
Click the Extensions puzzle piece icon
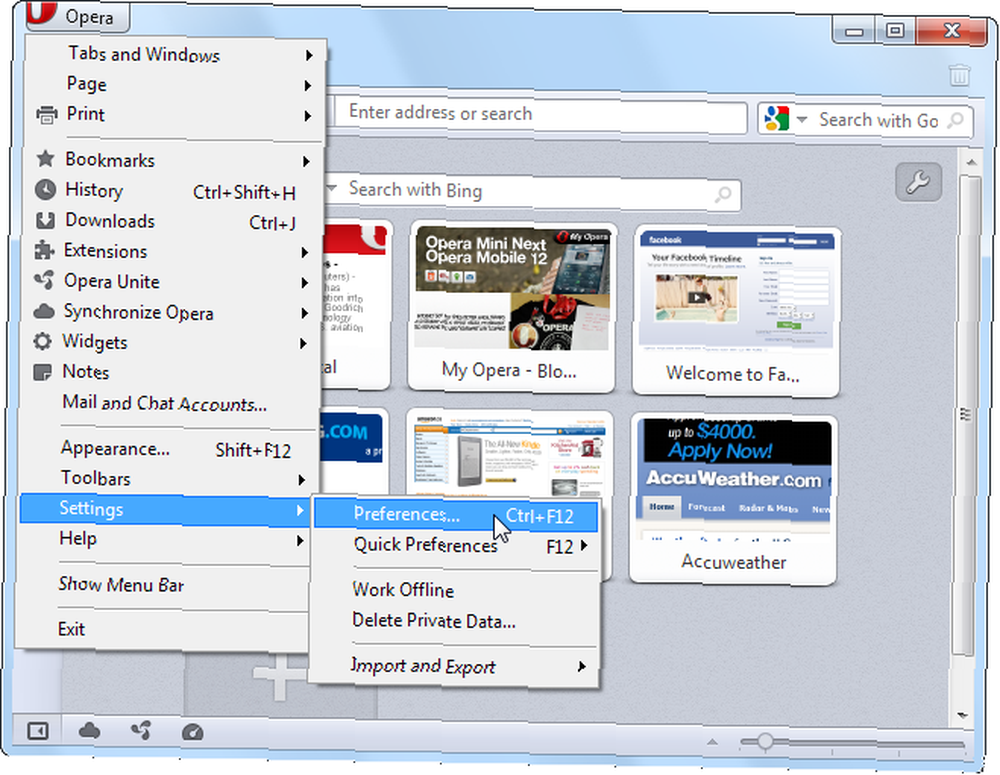click(44, 250)
